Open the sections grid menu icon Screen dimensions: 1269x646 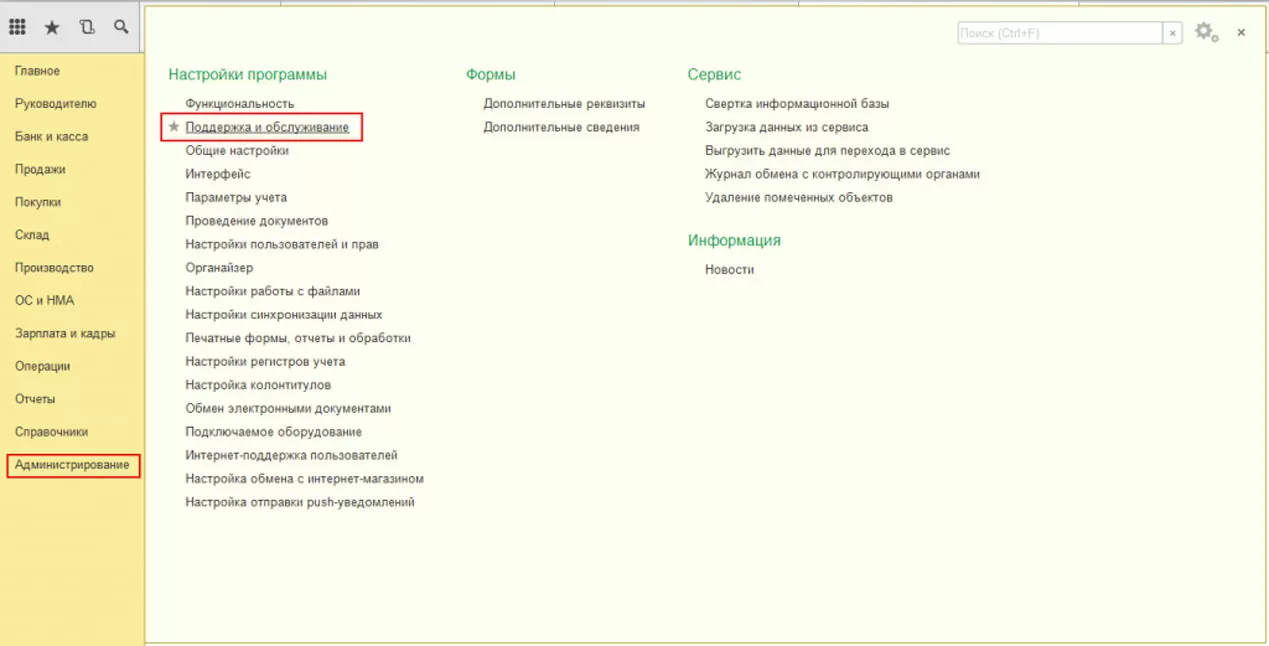(x=17, y=27)
